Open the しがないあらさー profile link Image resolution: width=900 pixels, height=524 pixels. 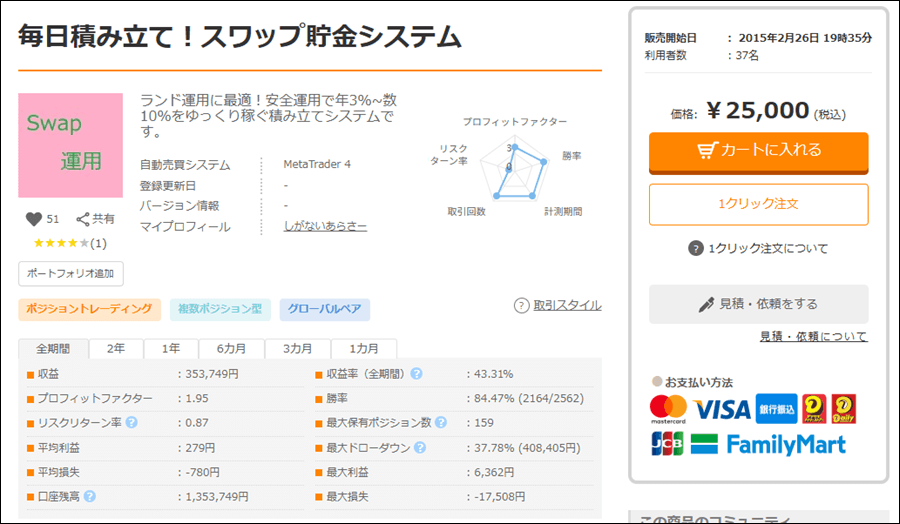[x=325, y=227]
